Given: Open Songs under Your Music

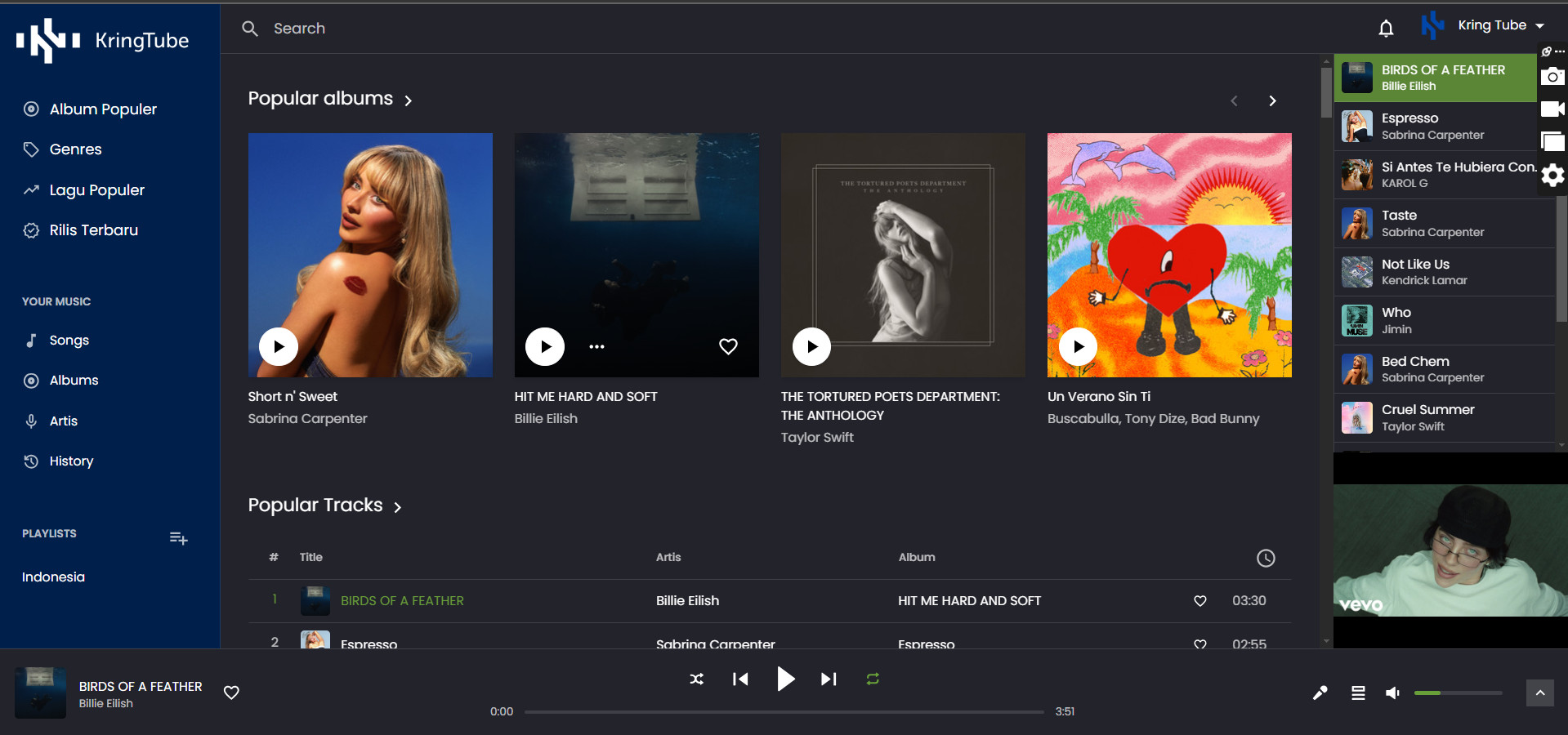Looking at the screenshot, I should pyautogui.click(x=56, y=341).
